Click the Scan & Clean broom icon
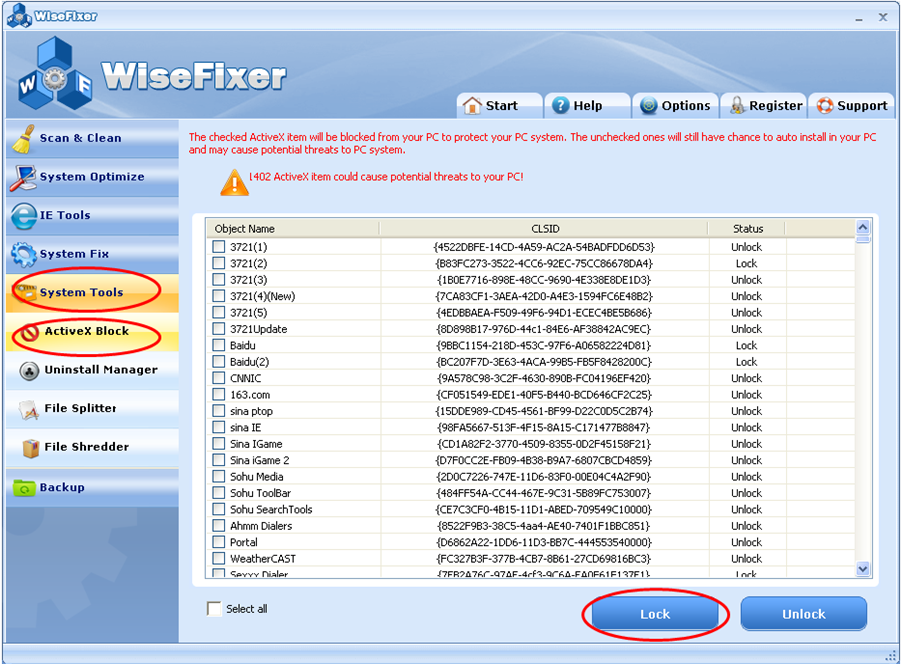Image resolution: width=901 pixels, height=664 pixels. tap(23, 139)
